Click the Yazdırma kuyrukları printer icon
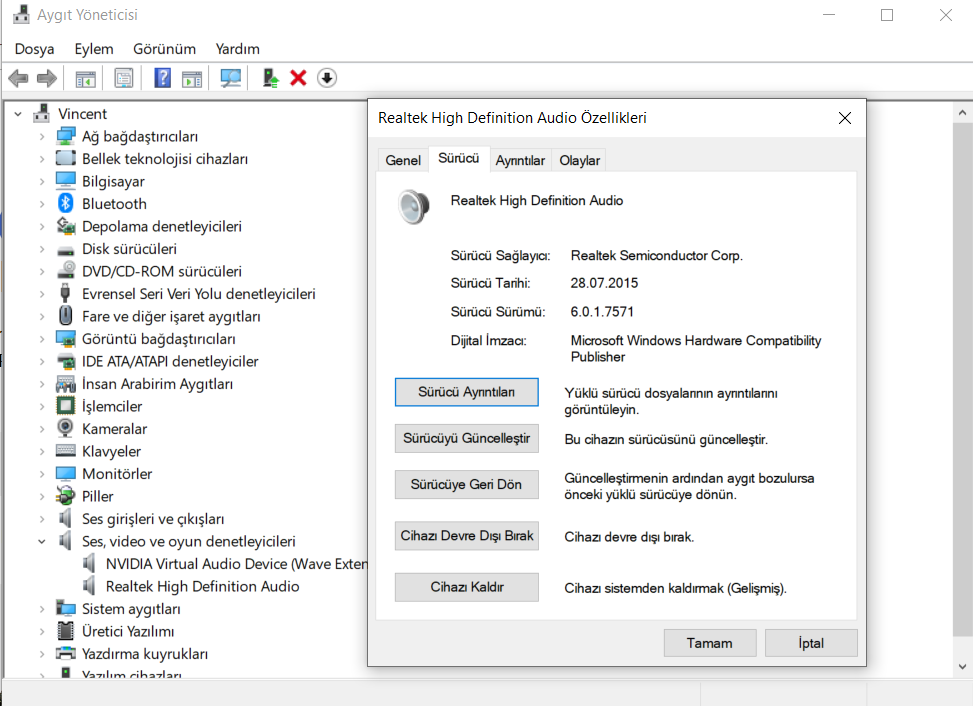This screenshot has height=706, width=973. click(65, 653)
